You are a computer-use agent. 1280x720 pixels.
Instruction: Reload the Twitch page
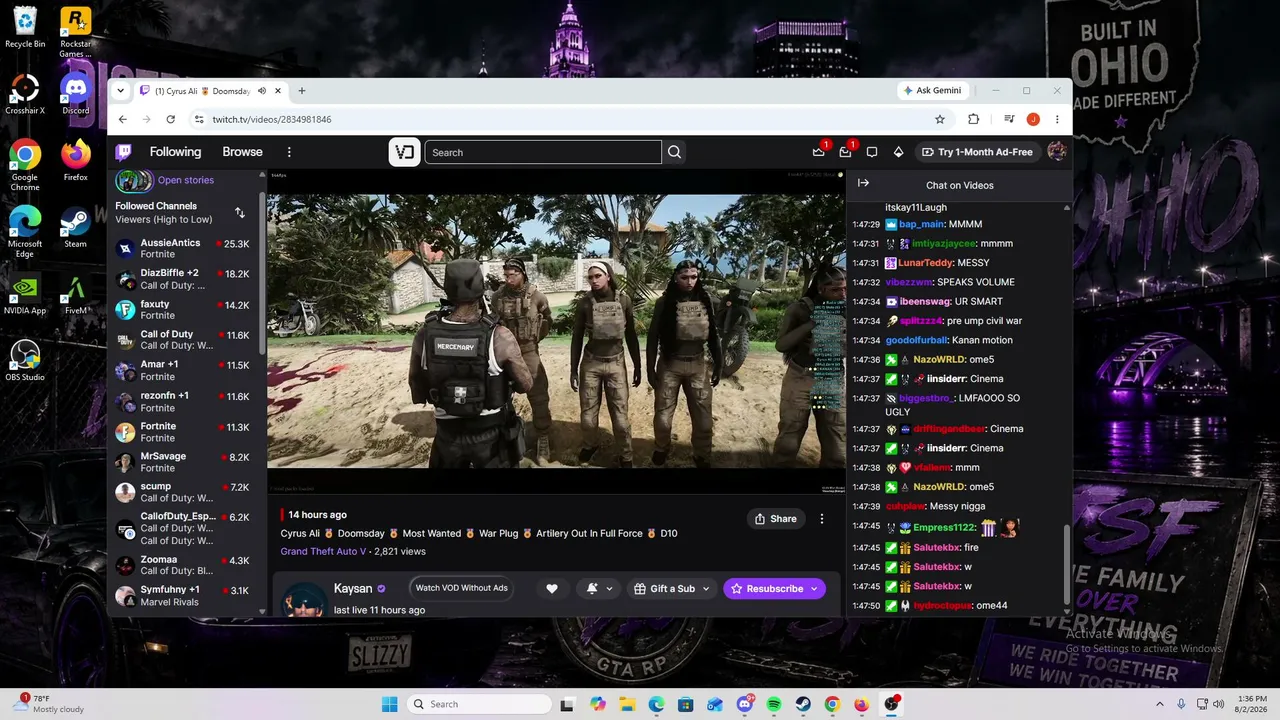[x=171, y=119]
